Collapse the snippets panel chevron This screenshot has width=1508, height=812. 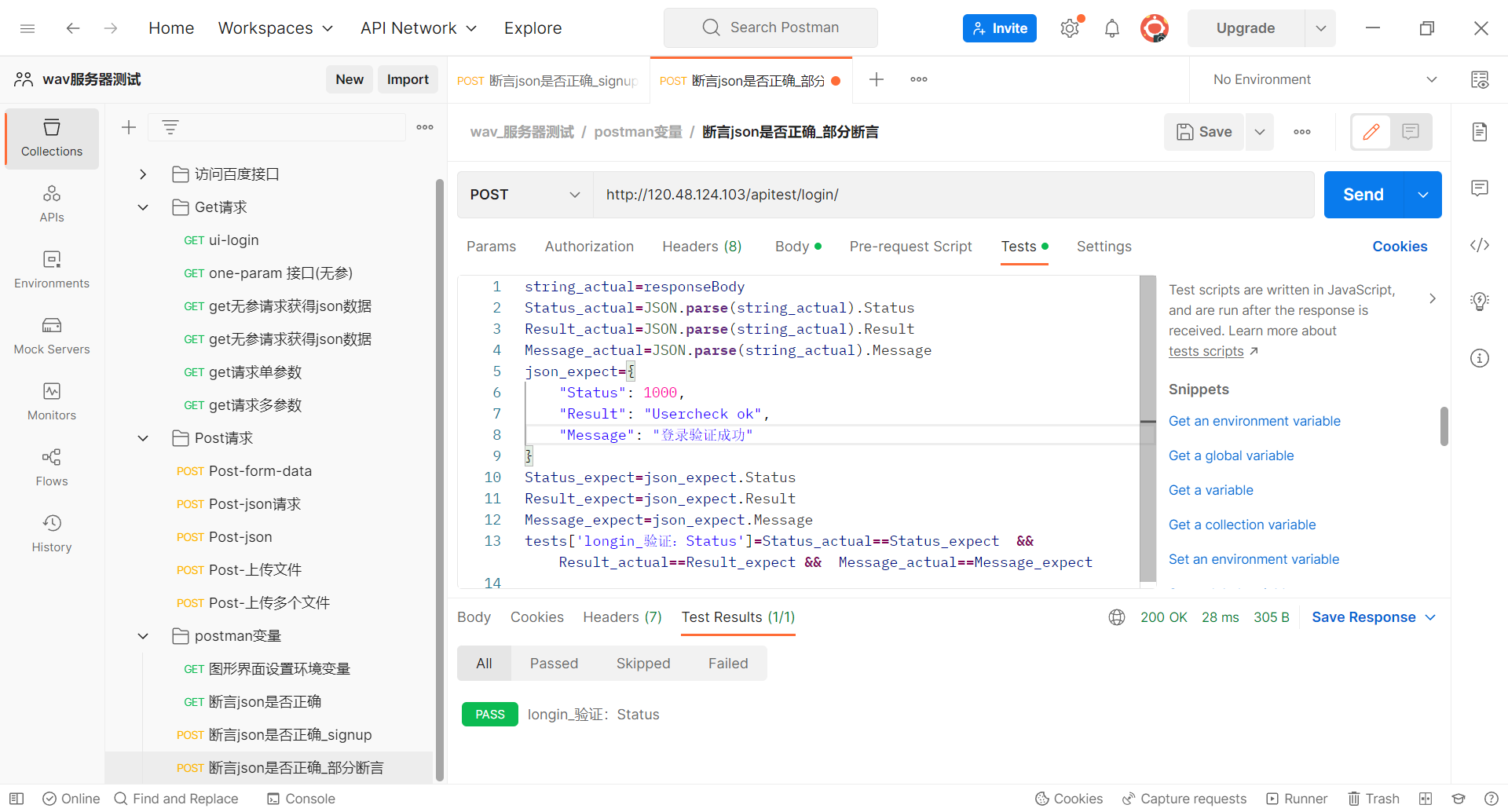(1433, 298)
